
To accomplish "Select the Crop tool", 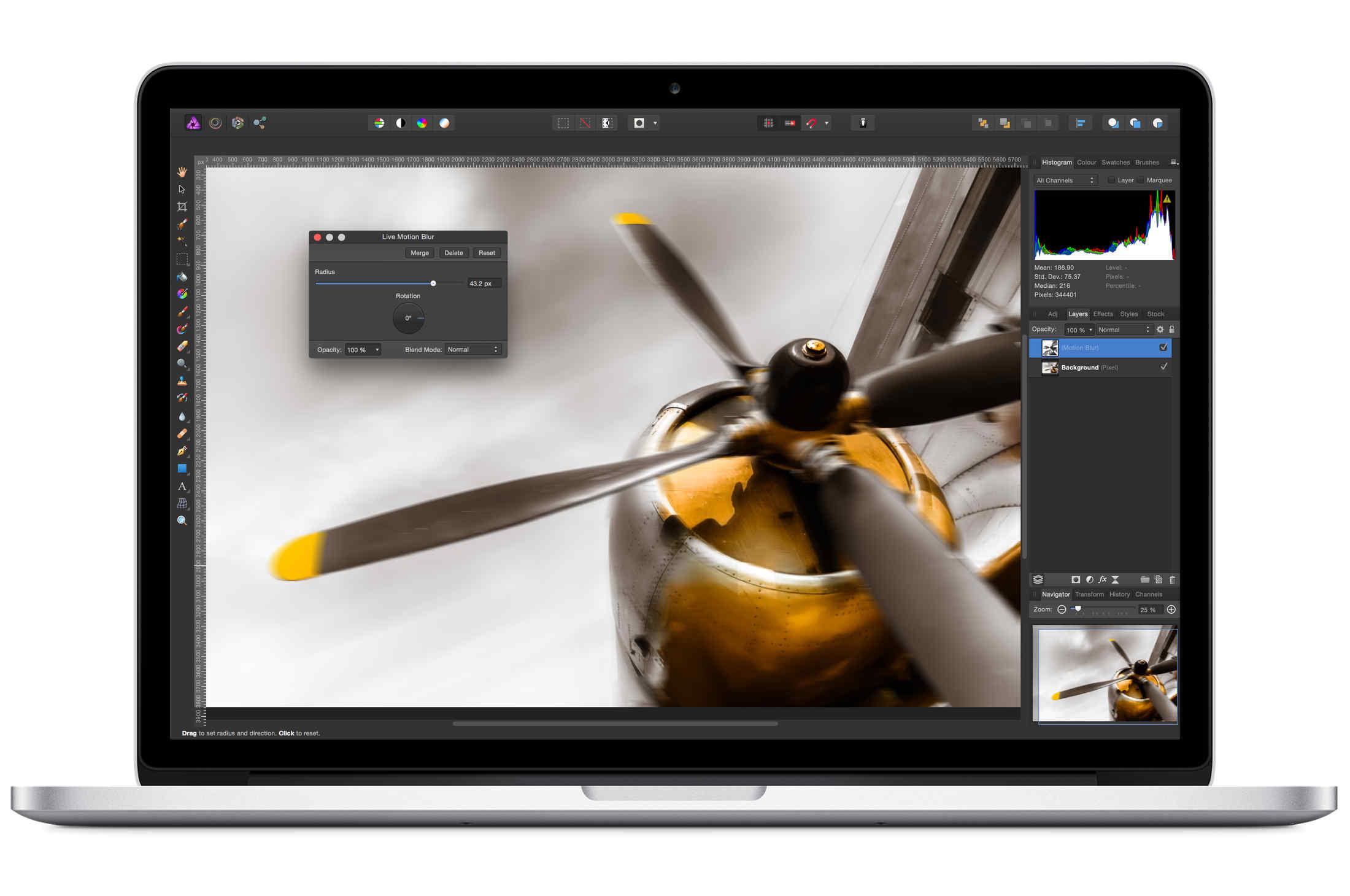I will (182, 206).
